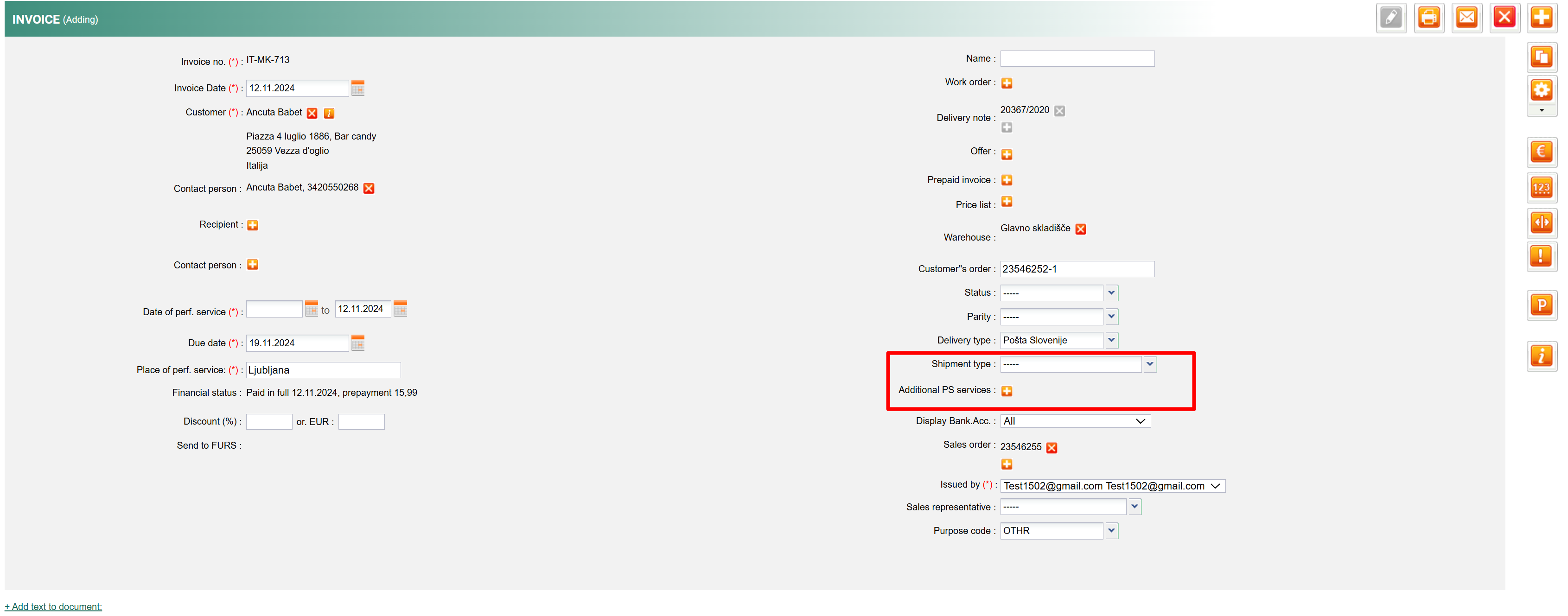Open Invoice Date calendar picker
1568x616 pixels.
point(358,88)
